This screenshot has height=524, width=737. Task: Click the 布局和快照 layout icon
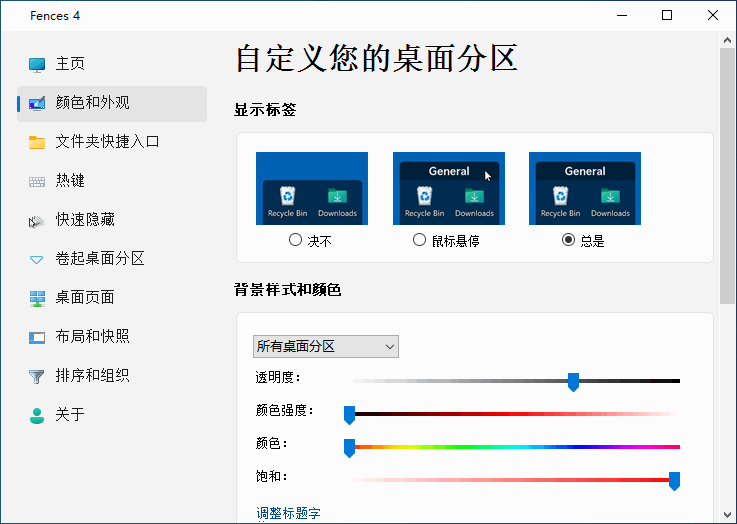tap(37, 337)
